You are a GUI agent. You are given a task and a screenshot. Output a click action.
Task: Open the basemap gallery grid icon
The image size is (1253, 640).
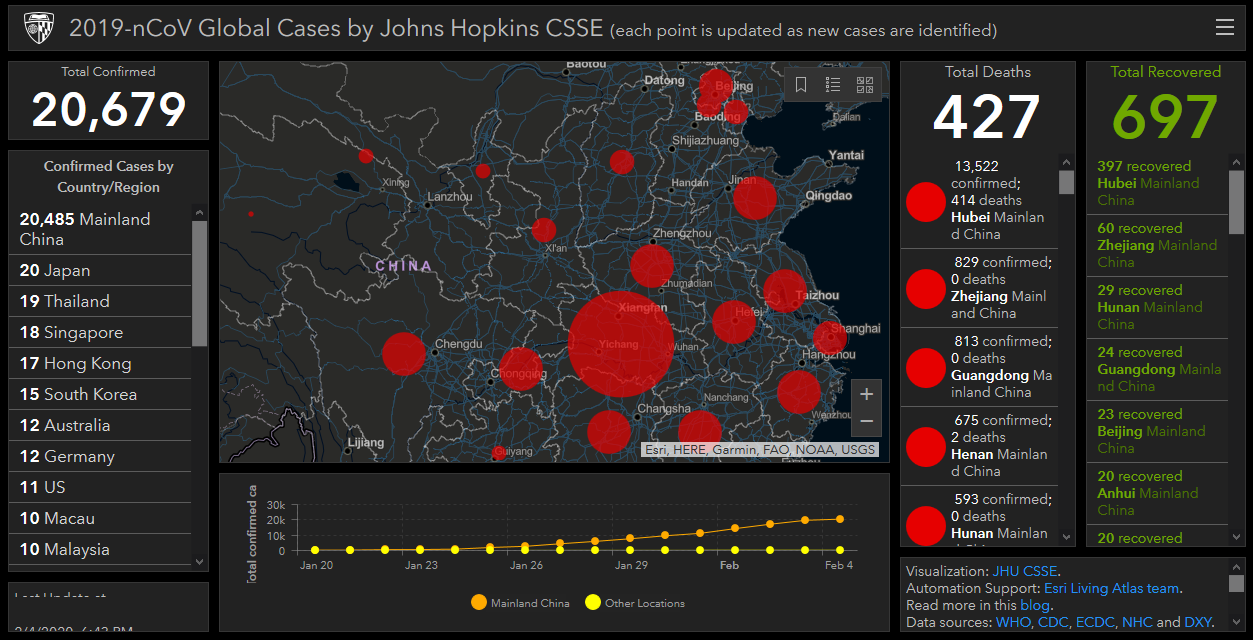coord(865,85)
